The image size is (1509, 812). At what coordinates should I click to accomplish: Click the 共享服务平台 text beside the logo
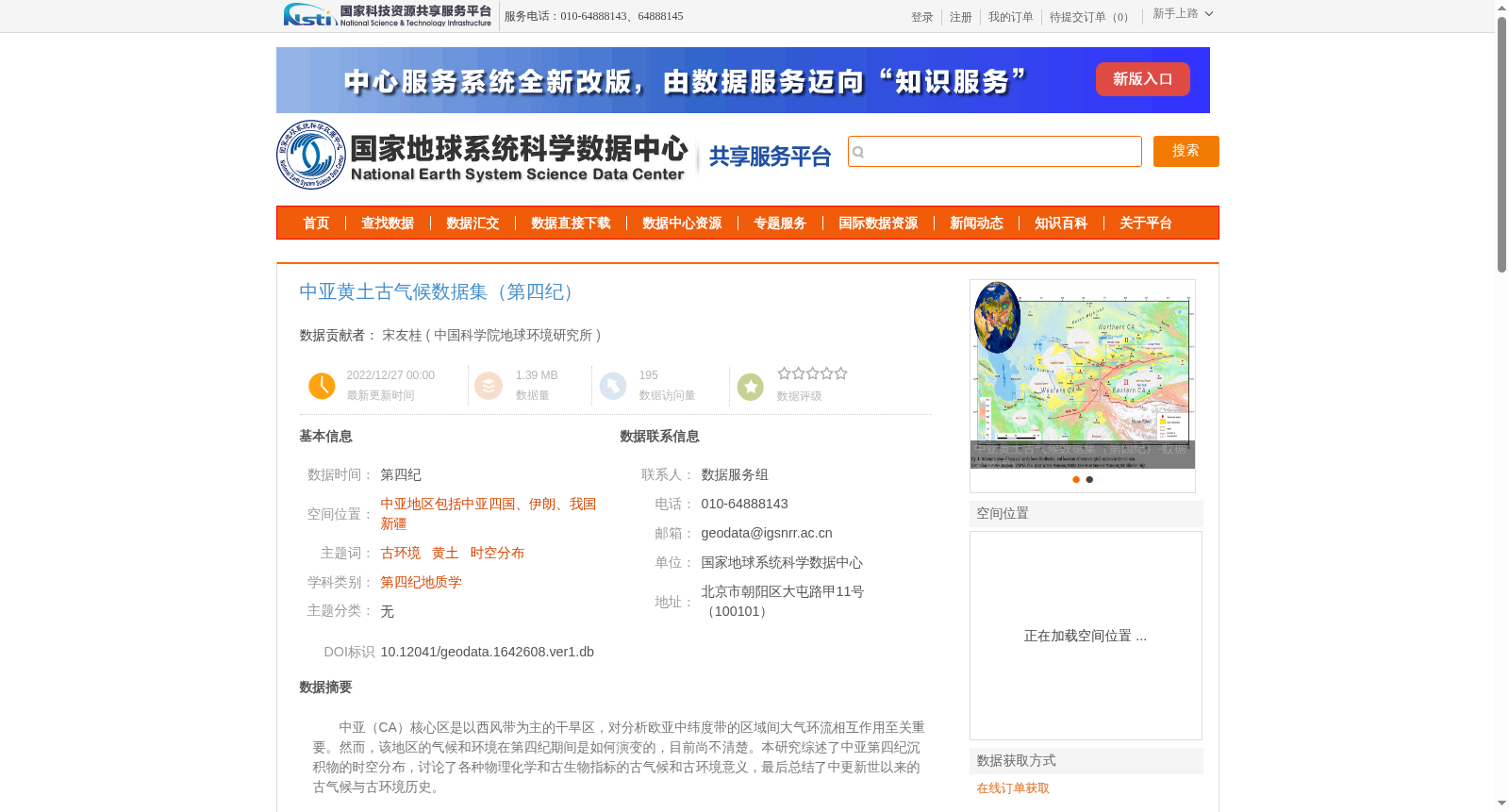[x=770, y=157]
